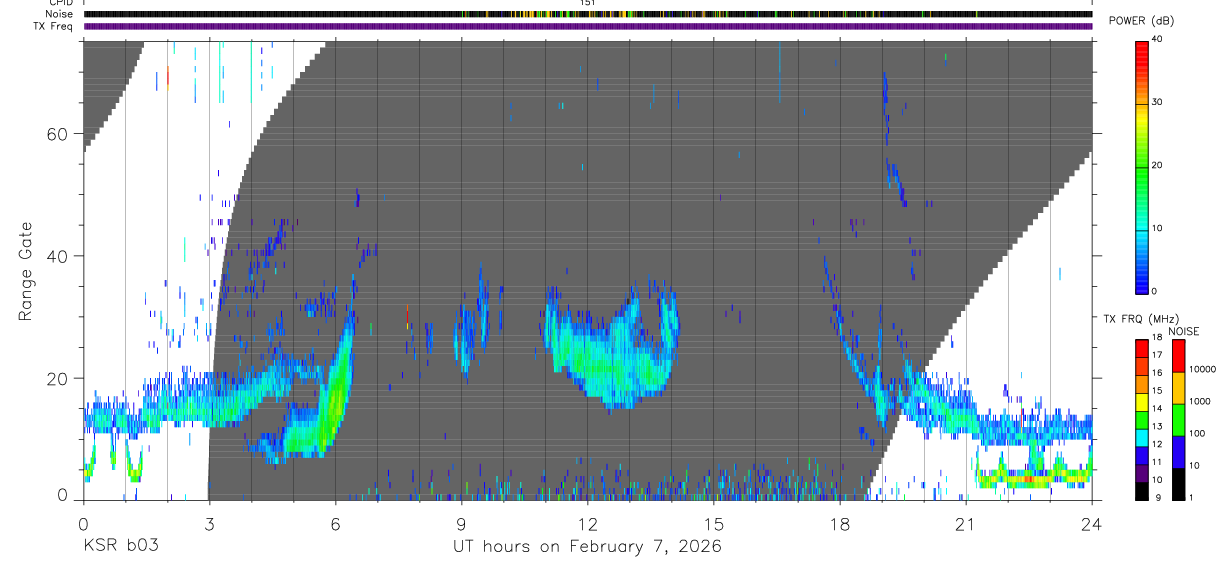Click the 21 hour tick on the UT axis
Image resolution: width=1228 pixels, height=567 pixels.
pos(966,523)
